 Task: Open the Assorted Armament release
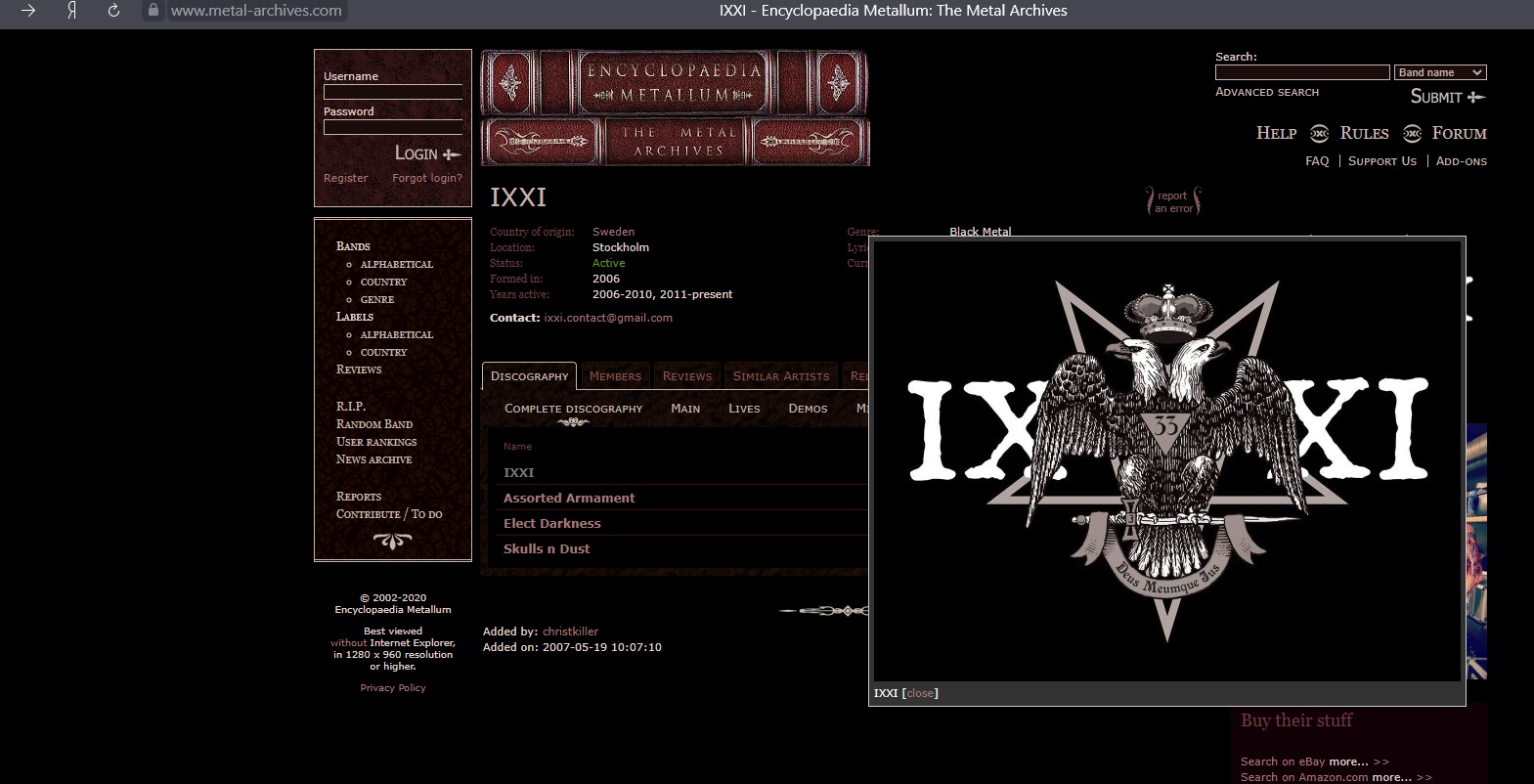(x=569, y=498)
